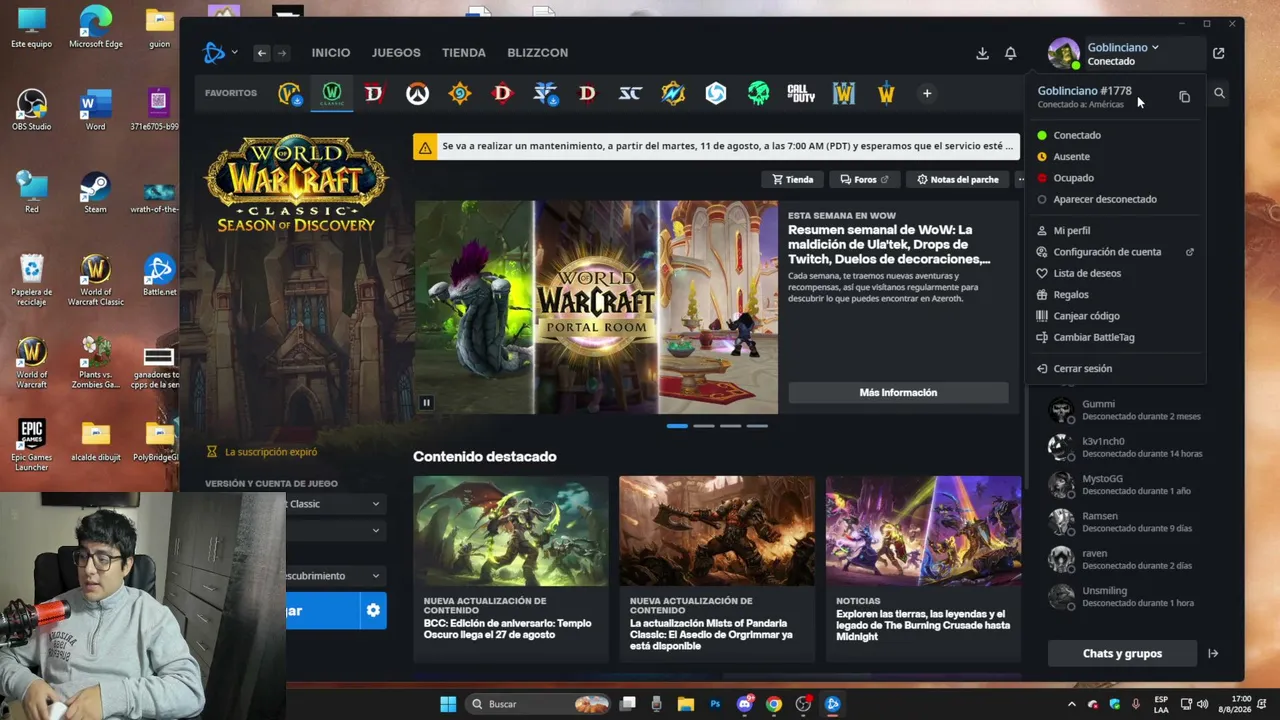Open Discord from the taskbar
The height and width of the screenshot is (720, 1280).
pos(744,704)
